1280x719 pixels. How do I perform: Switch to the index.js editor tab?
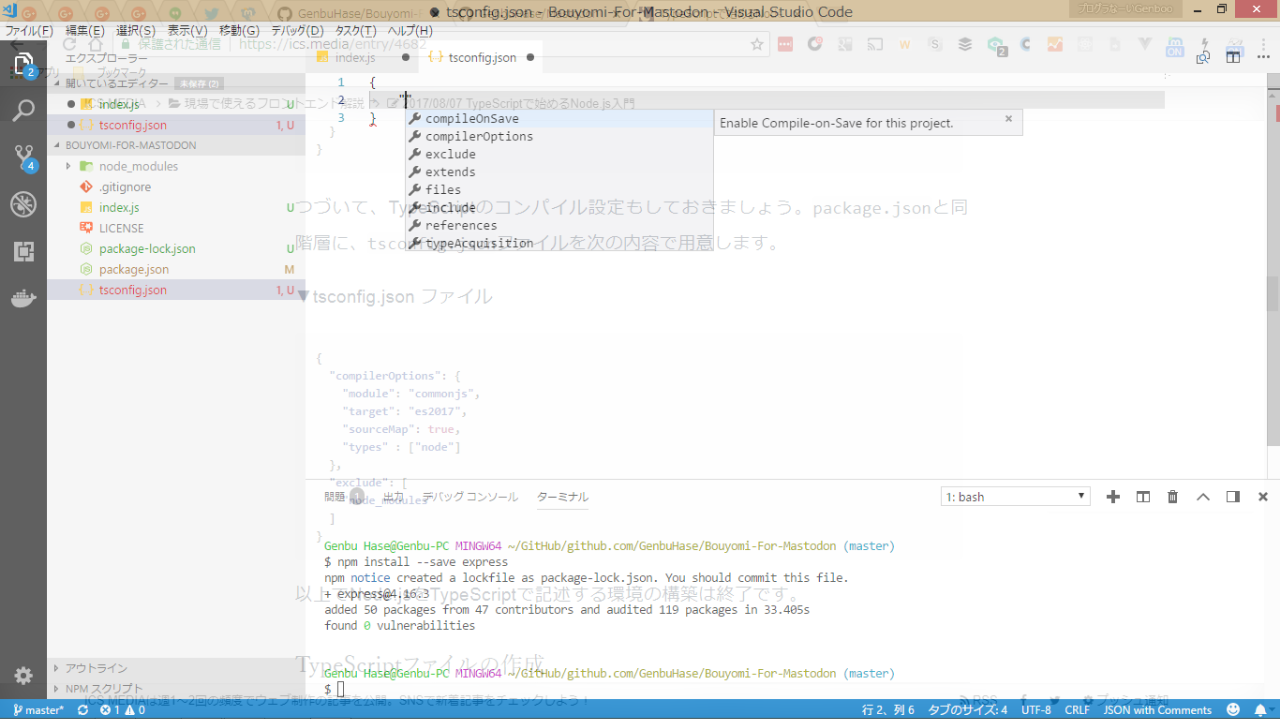coord(354,57)
